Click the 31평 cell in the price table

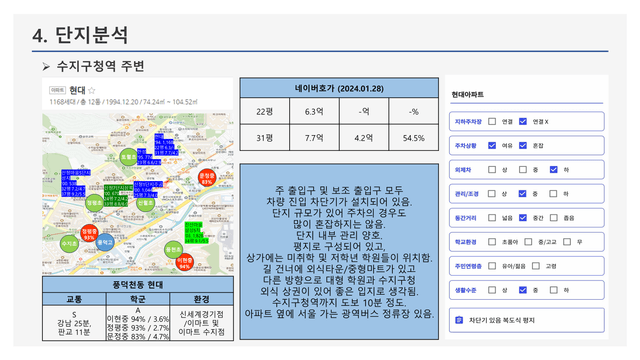265,138
